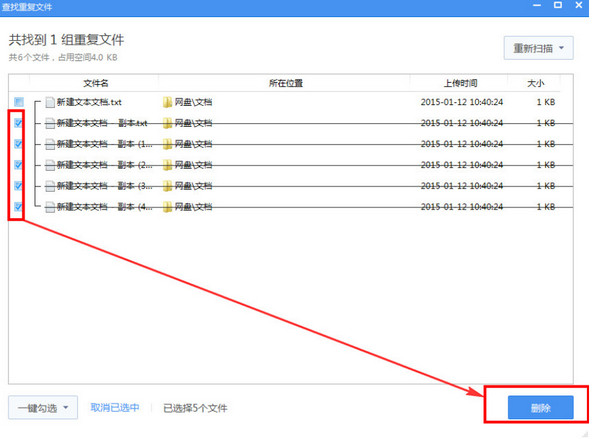Click the file icon of the 副本 (3) file
Viewport: 600px width, 439px height.
pyautogui.click(x=50, y=186)
